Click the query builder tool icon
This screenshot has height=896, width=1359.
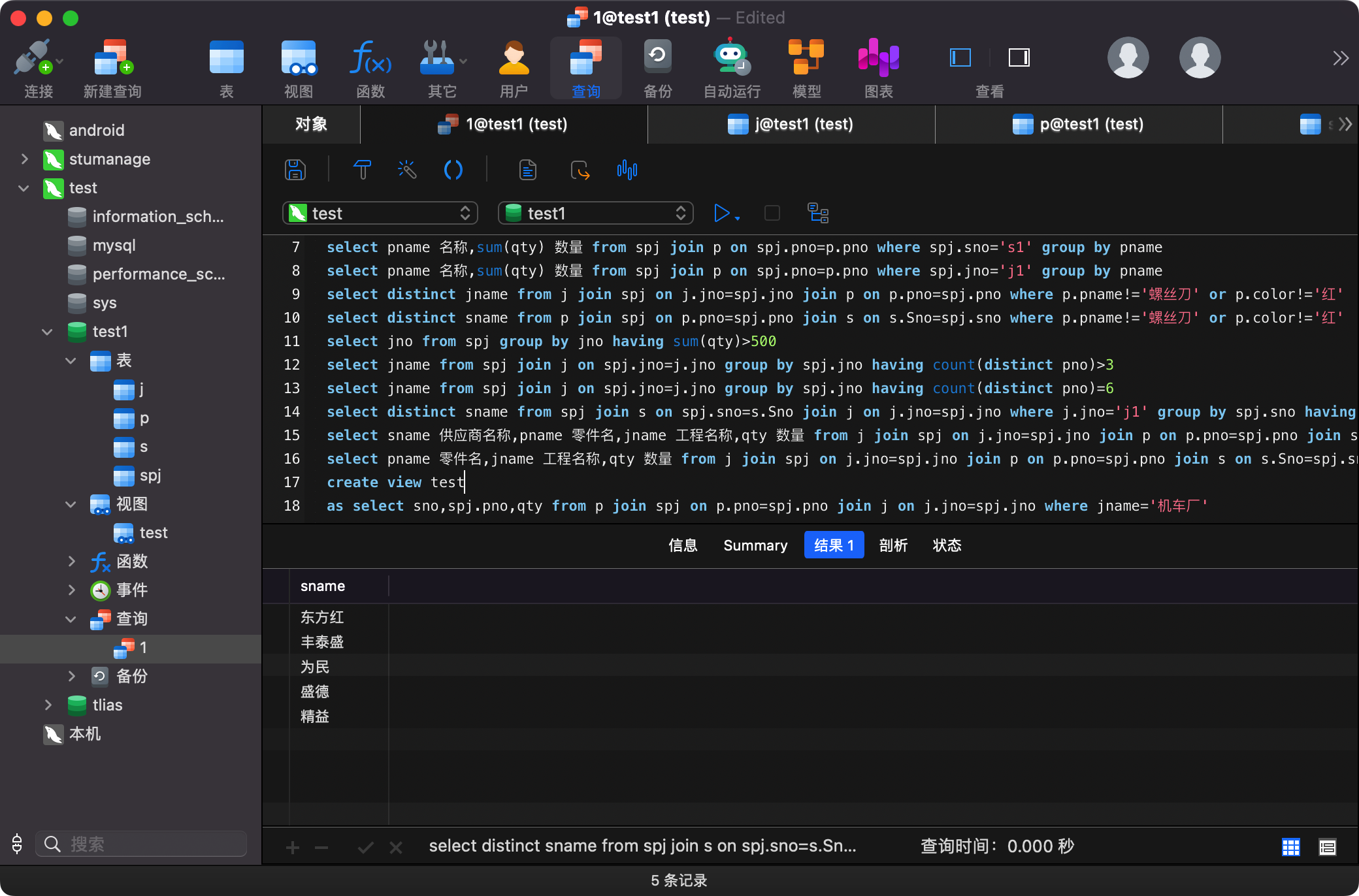point(362,170)
